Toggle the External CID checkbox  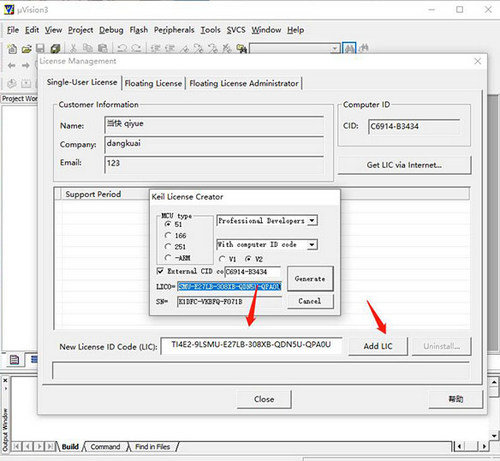[x=160, y=271]
